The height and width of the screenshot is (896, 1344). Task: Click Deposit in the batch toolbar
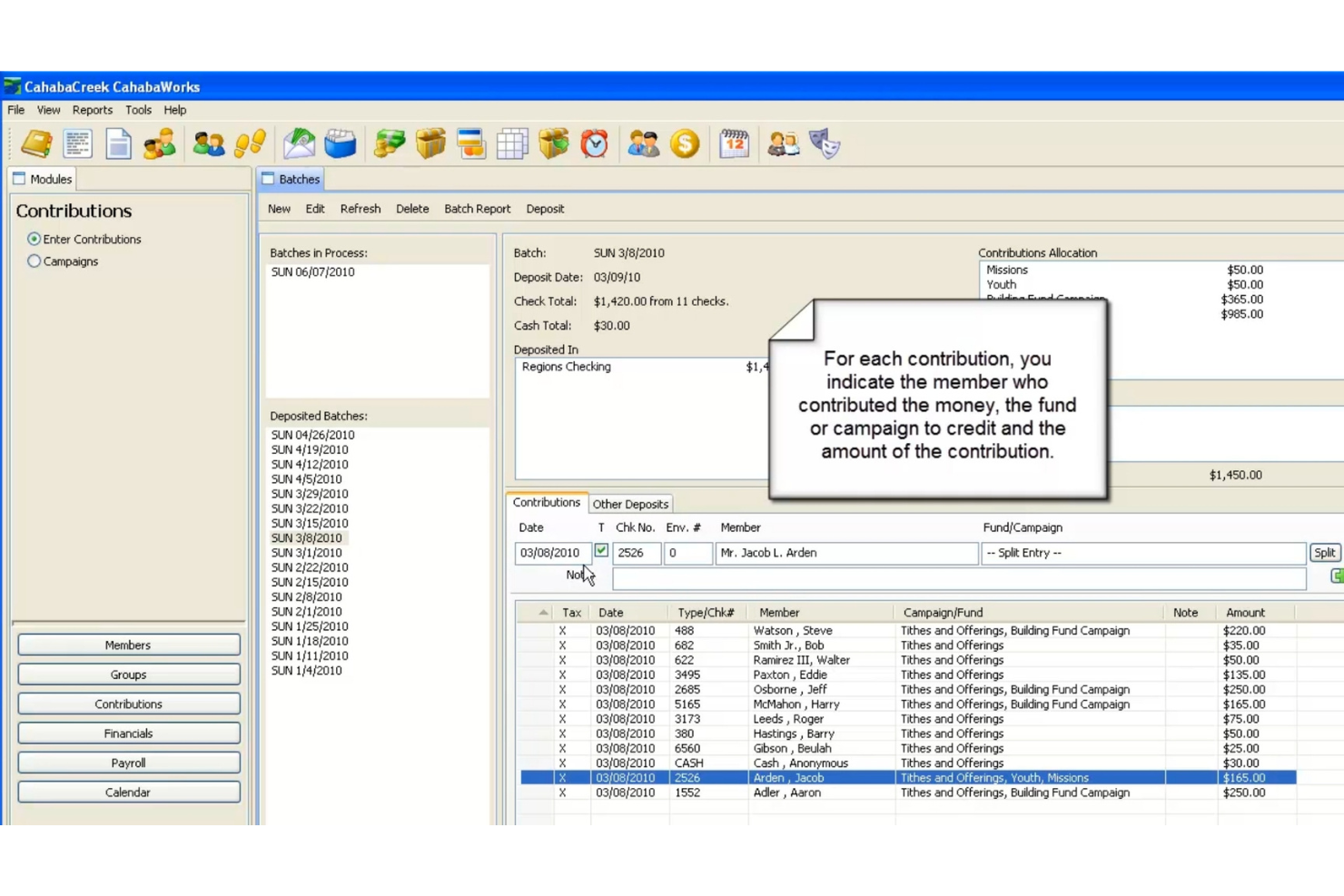(x=545, y=209)
